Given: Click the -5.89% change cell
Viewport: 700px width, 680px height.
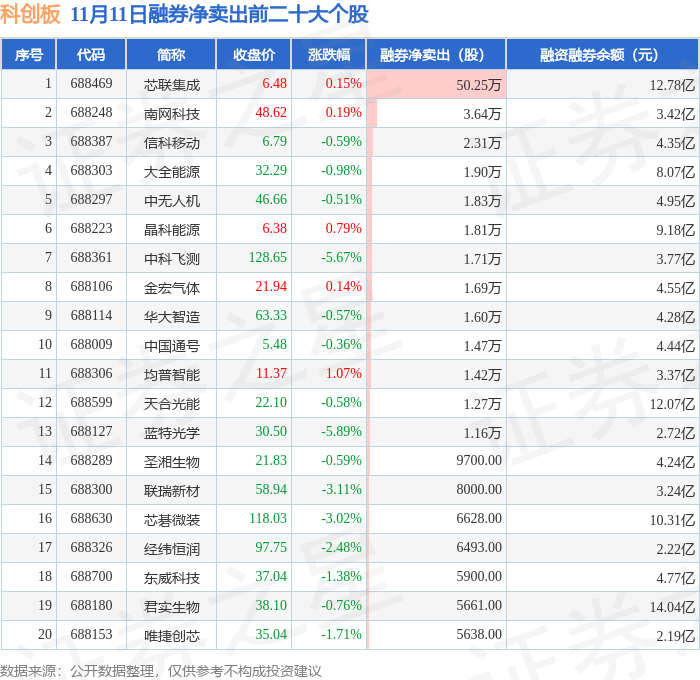Looking at the screenshot, I should point(342,432).
